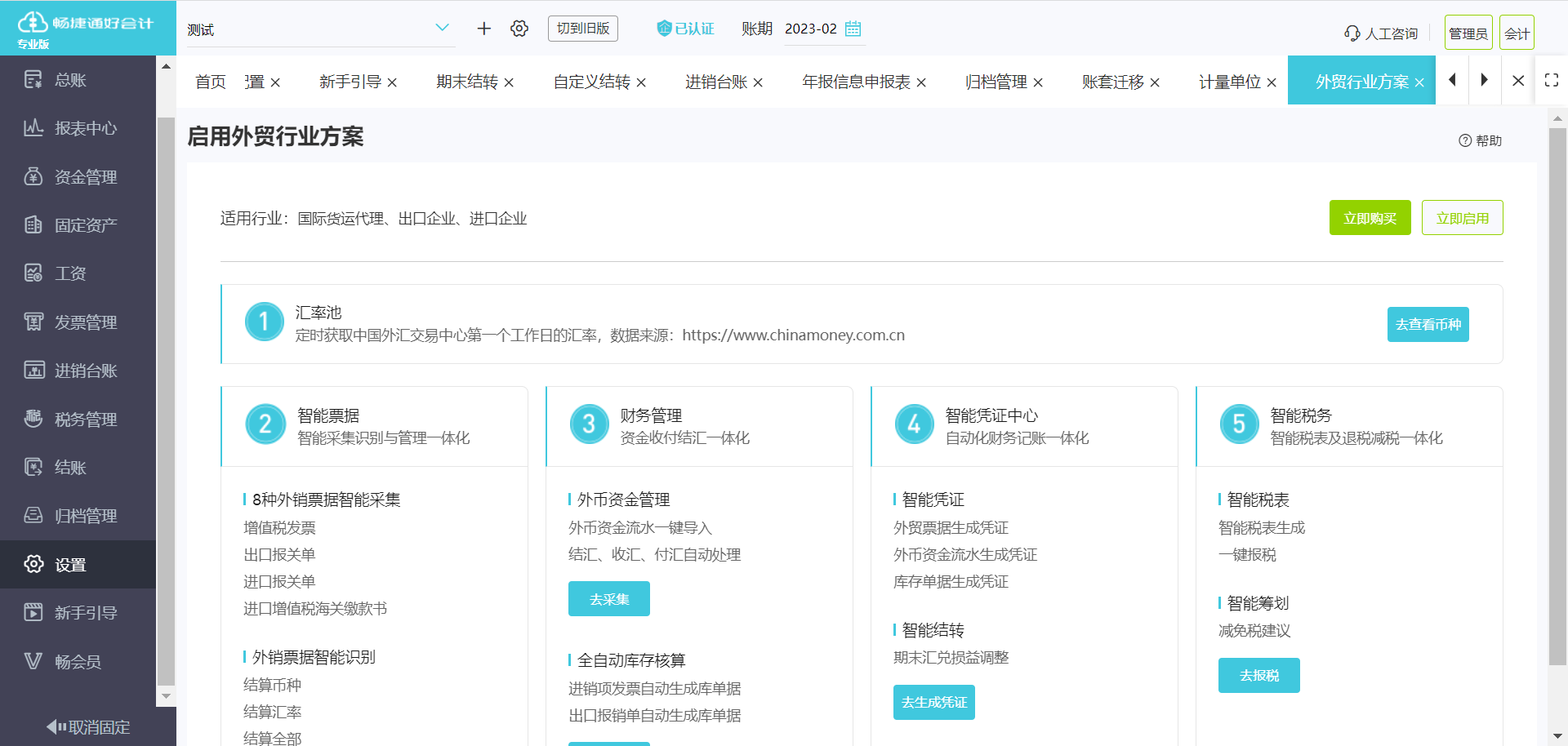Click the main page vertical scrollbar
Image resolution: width=1568 pixels, height=746 pixels.
(x=1557, y=396)
